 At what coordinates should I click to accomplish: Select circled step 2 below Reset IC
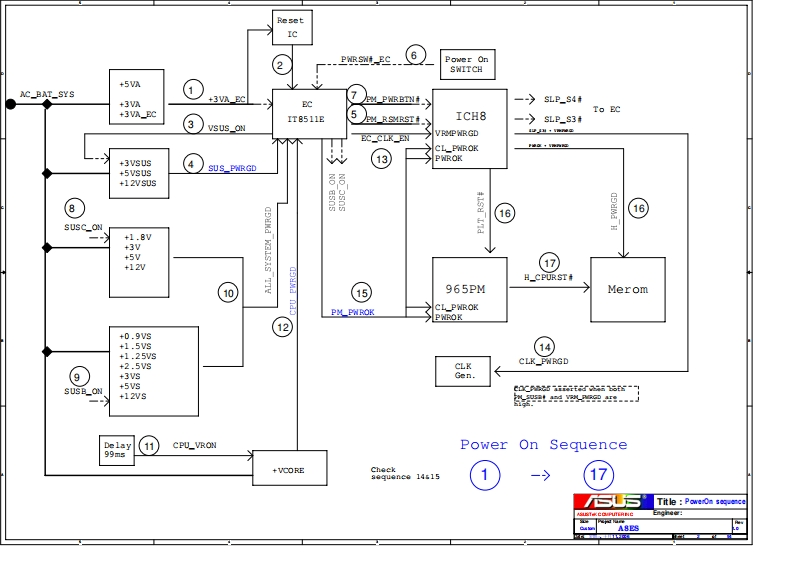coord(283,66)
